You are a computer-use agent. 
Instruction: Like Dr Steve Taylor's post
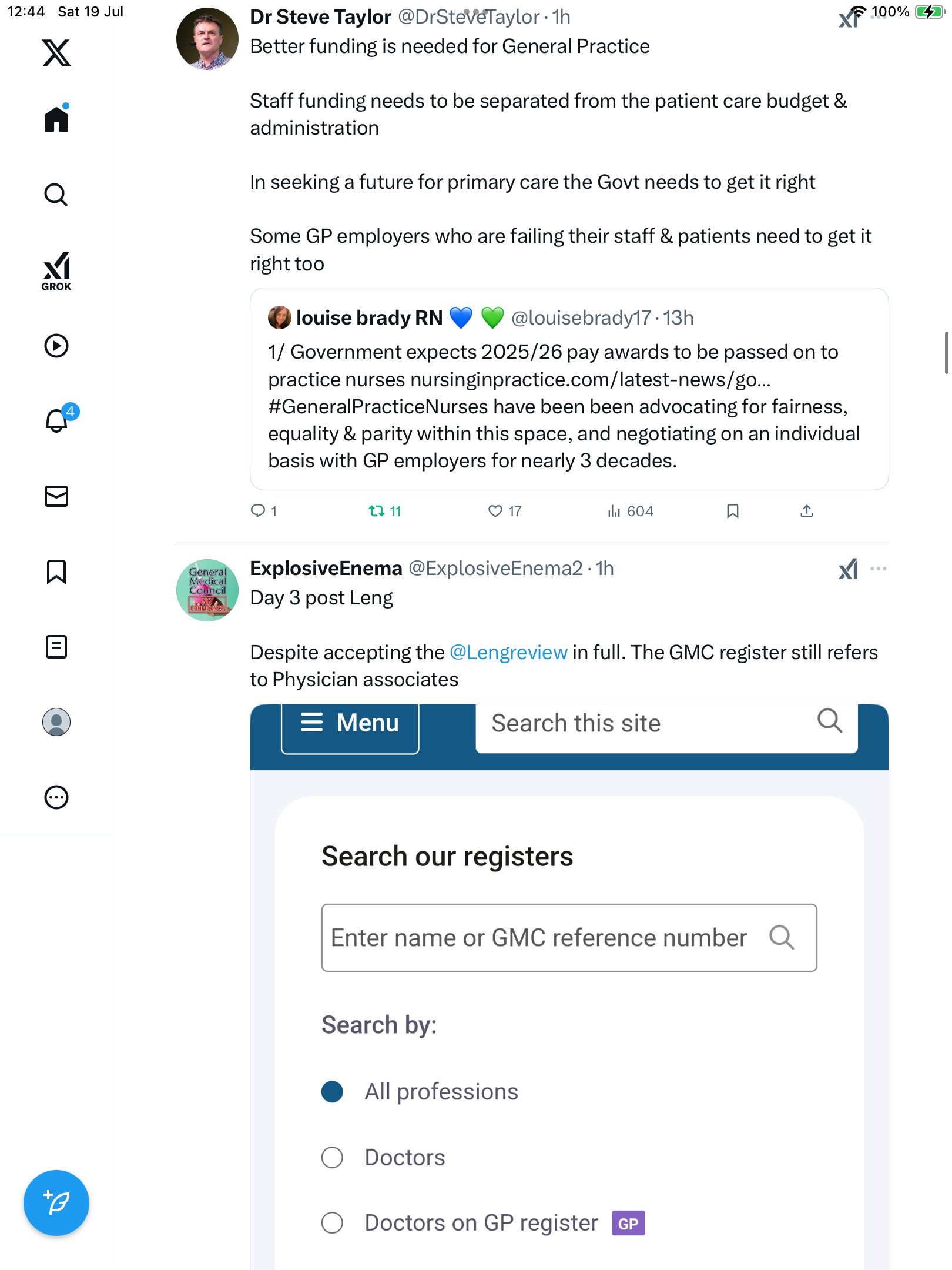pos(505,511)
